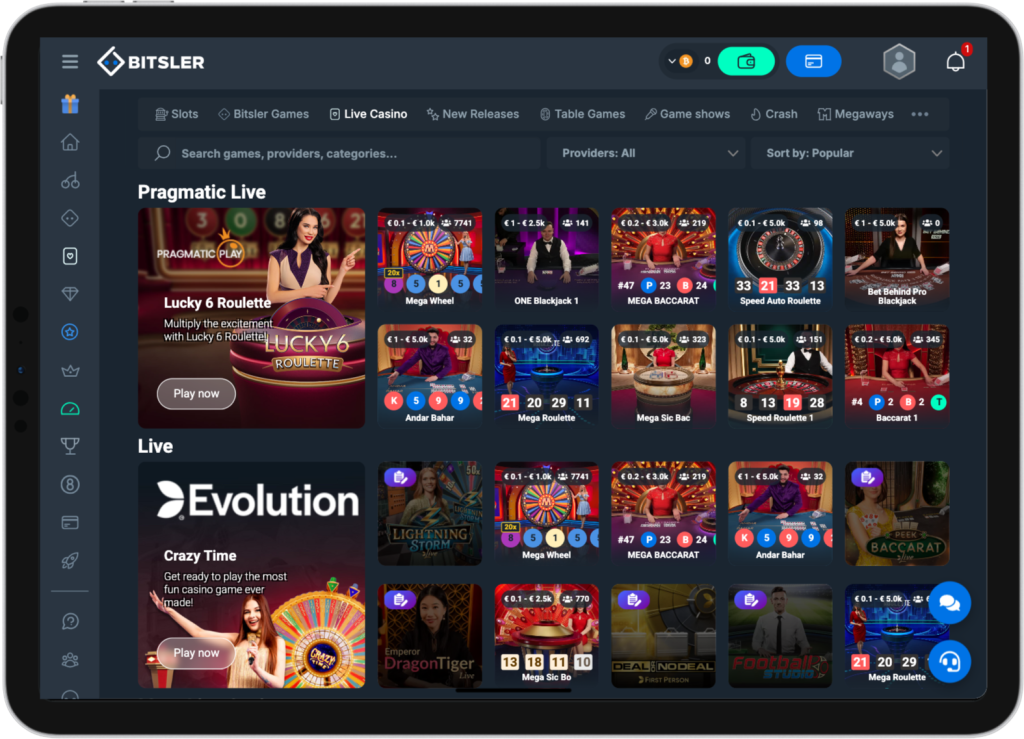The width and height of the screenshot is (1024, 739).
Task: Focus the search games input field
Action: 340,153
